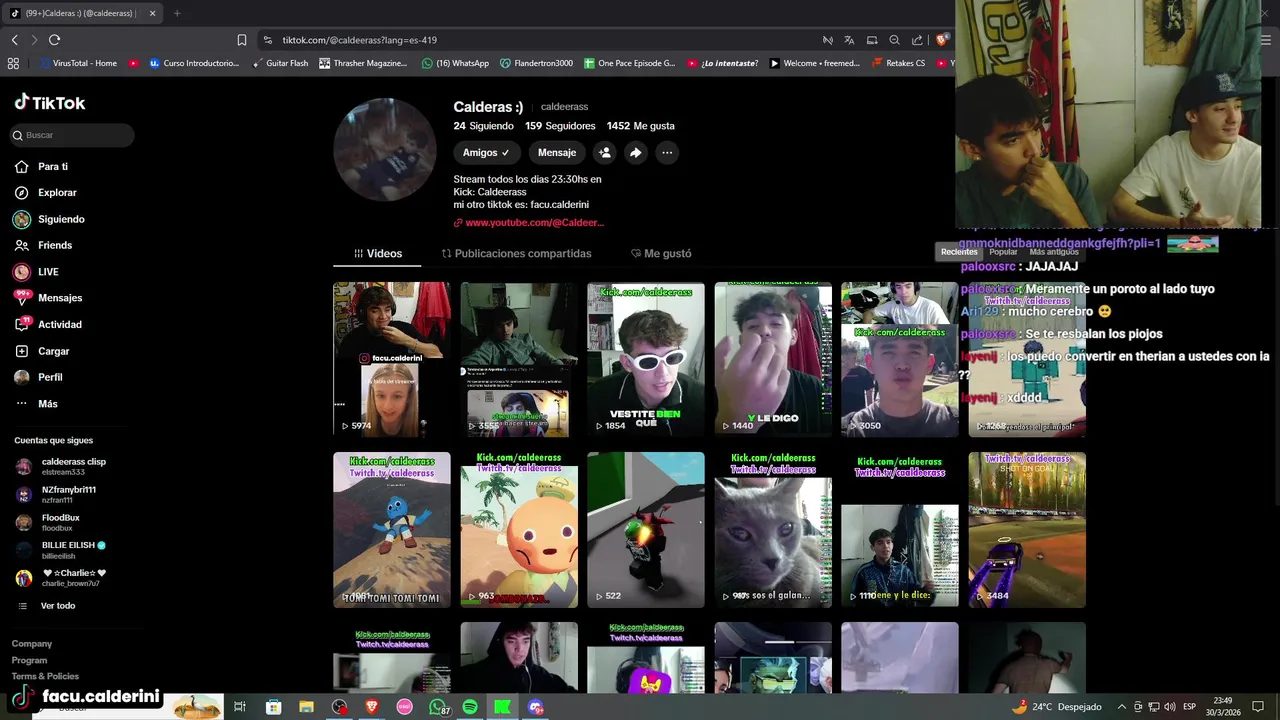Open the gray cat video thumbnail
1280x720 pixels.
[x=773, y=530]
